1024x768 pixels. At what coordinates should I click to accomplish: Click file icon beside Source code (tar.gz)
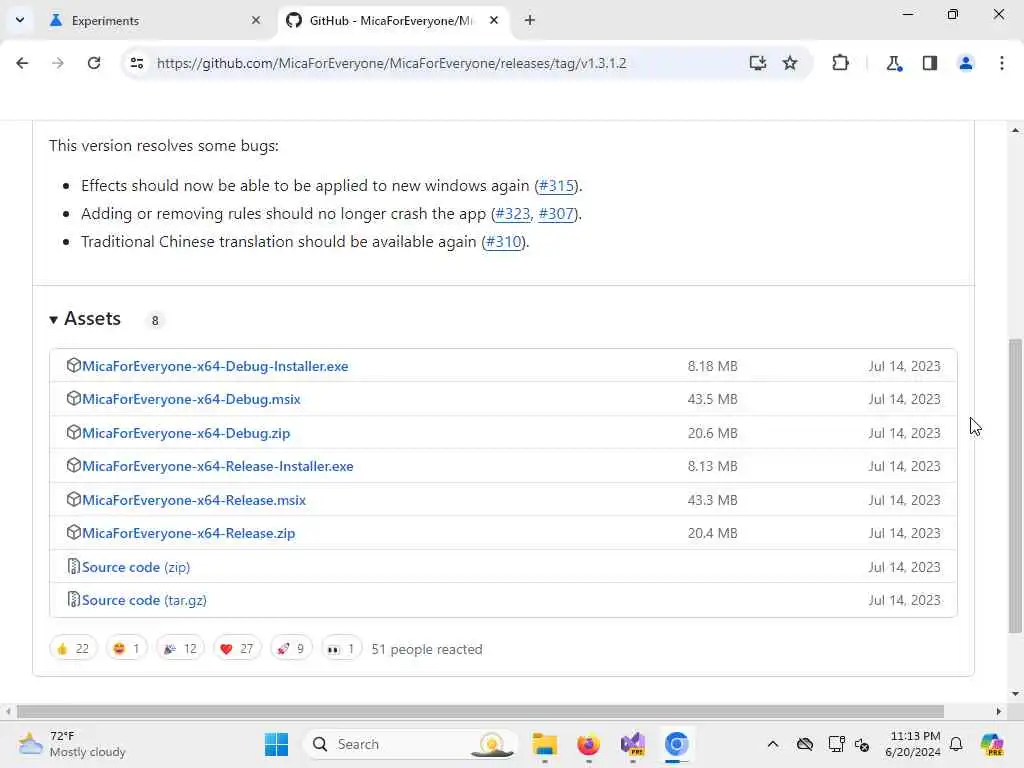[x=73, y=600]
